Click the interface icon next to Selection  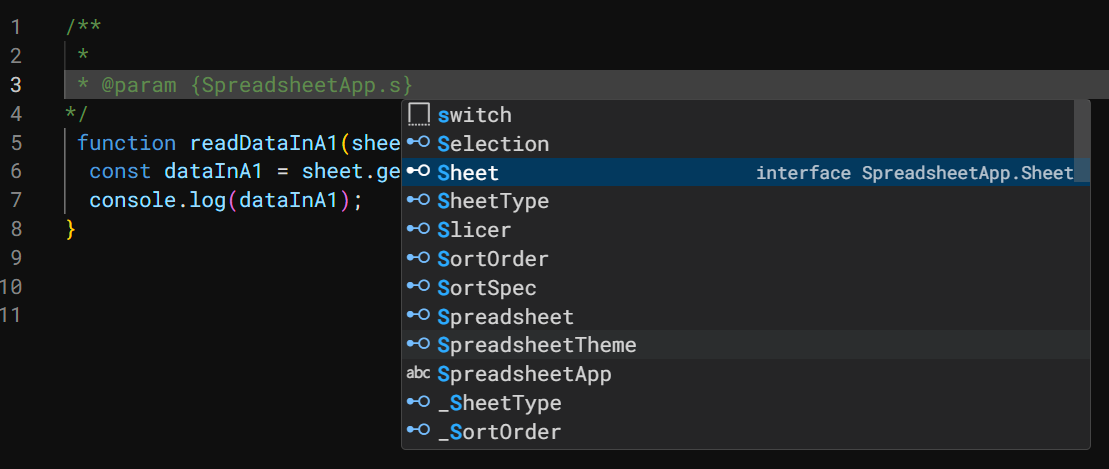(x=419, y=144)
